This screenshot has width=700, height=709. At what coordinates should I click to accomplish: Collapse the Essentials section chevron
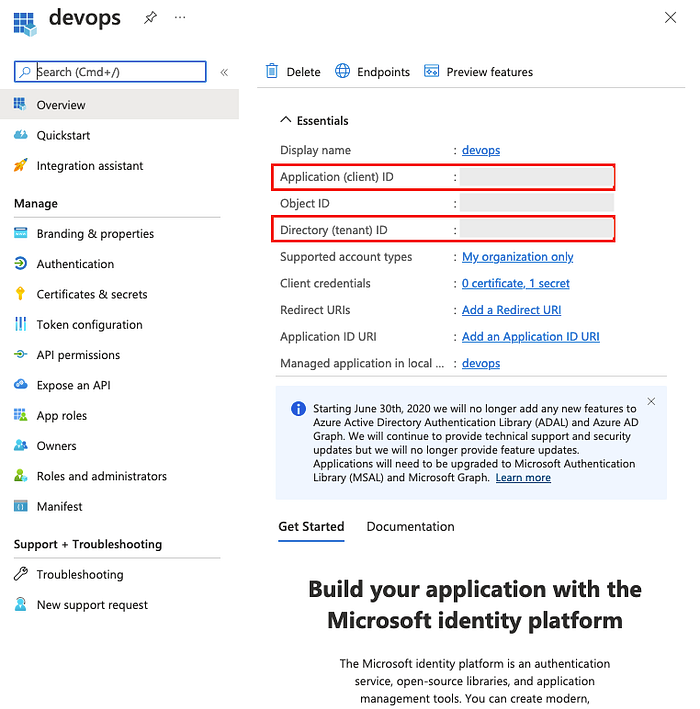click(285, 120)
